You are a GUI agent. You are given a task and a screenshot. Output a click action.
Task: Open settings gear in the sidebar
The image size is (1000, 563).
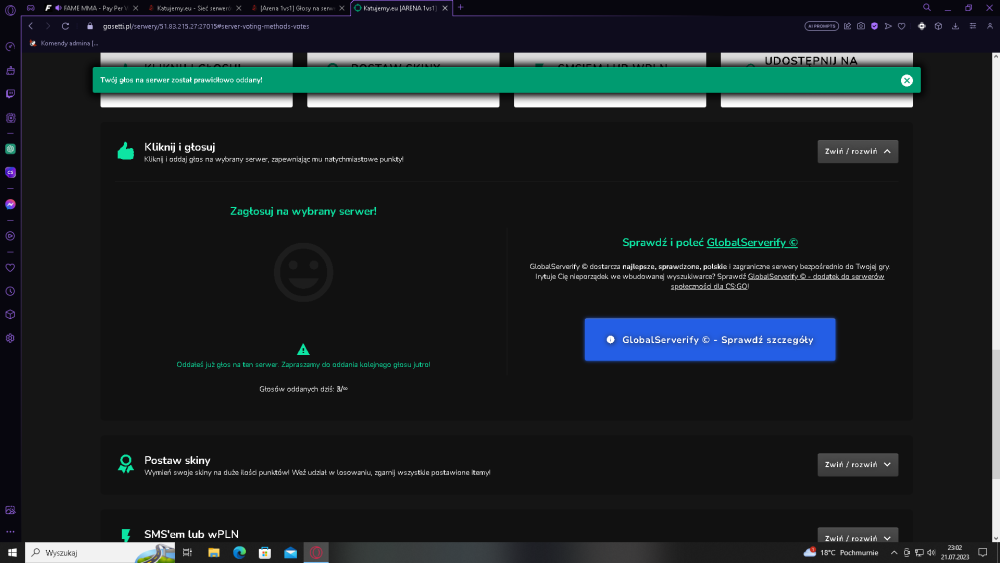pyautogui.click(x=10, y=338)
